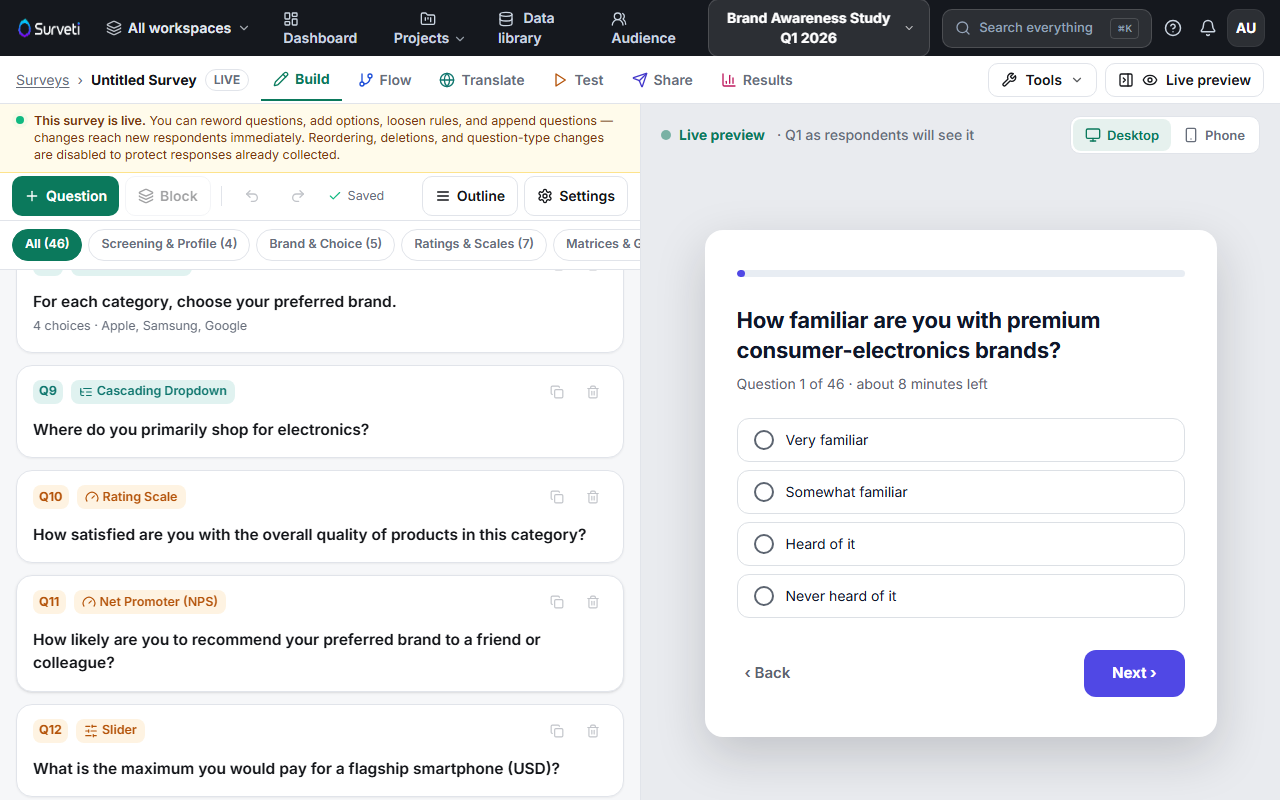Switch to the Flow tab
This screenshot has height=800, width=1280.
(385, 80)
